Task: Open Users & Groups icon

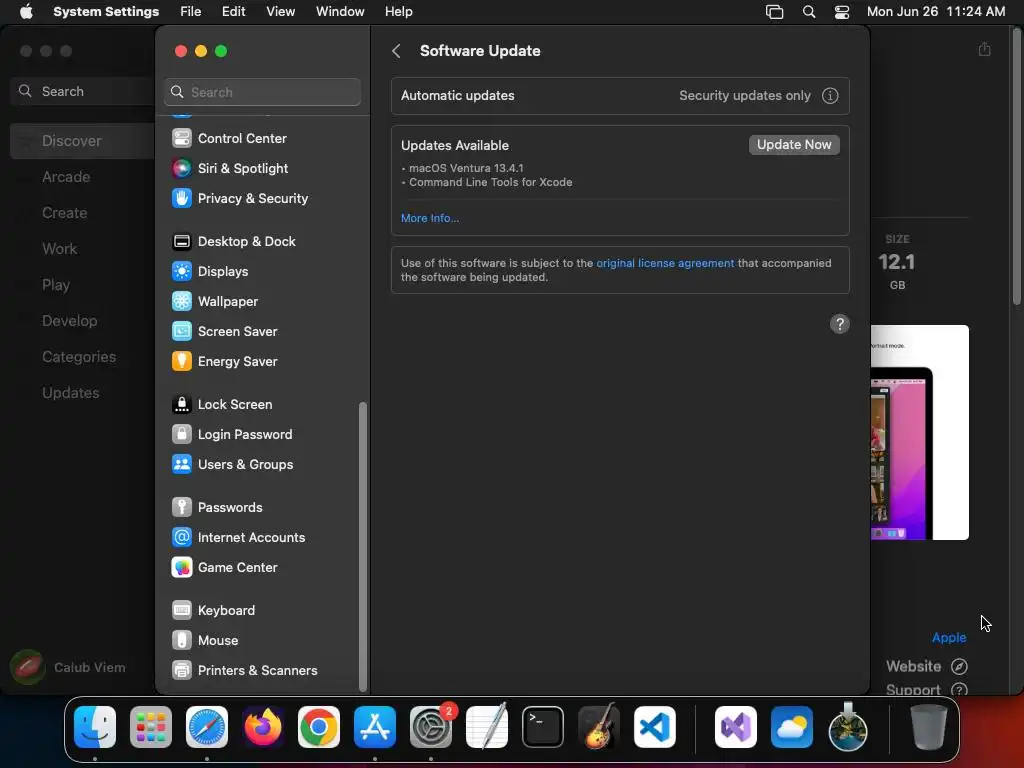Action: 182,465
